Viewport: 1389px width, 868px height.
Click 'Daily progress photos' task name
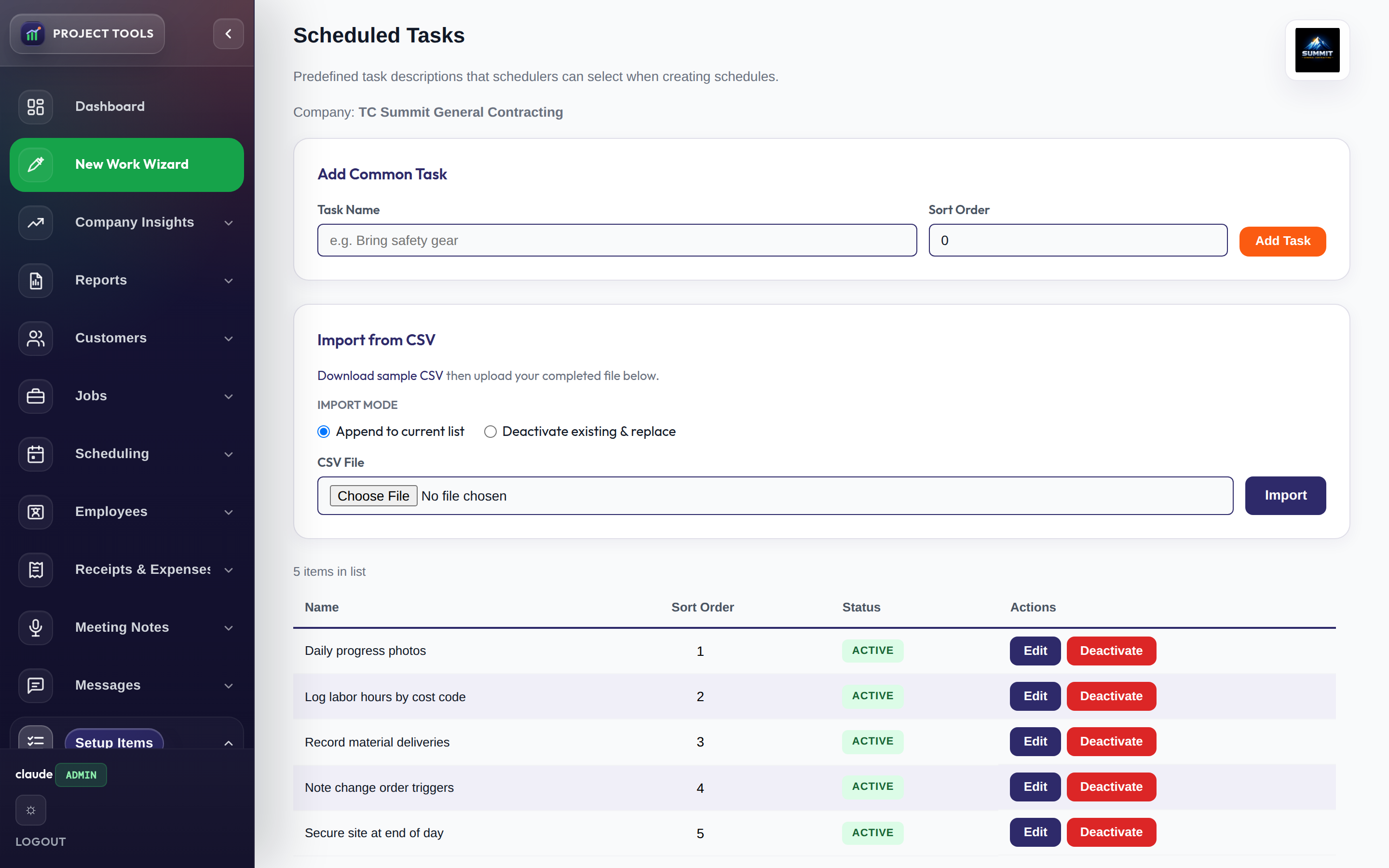(365, 651)
